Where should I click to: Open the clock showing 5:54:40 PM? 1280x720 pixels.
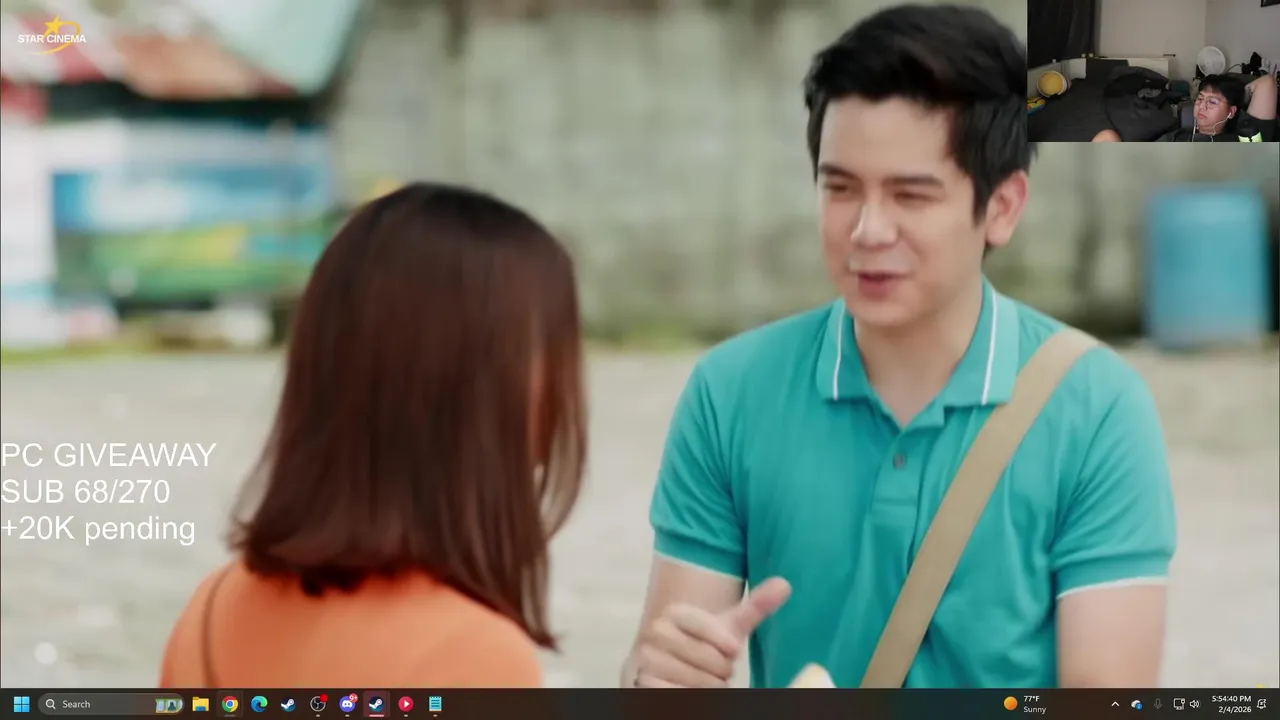point(1231,704)
